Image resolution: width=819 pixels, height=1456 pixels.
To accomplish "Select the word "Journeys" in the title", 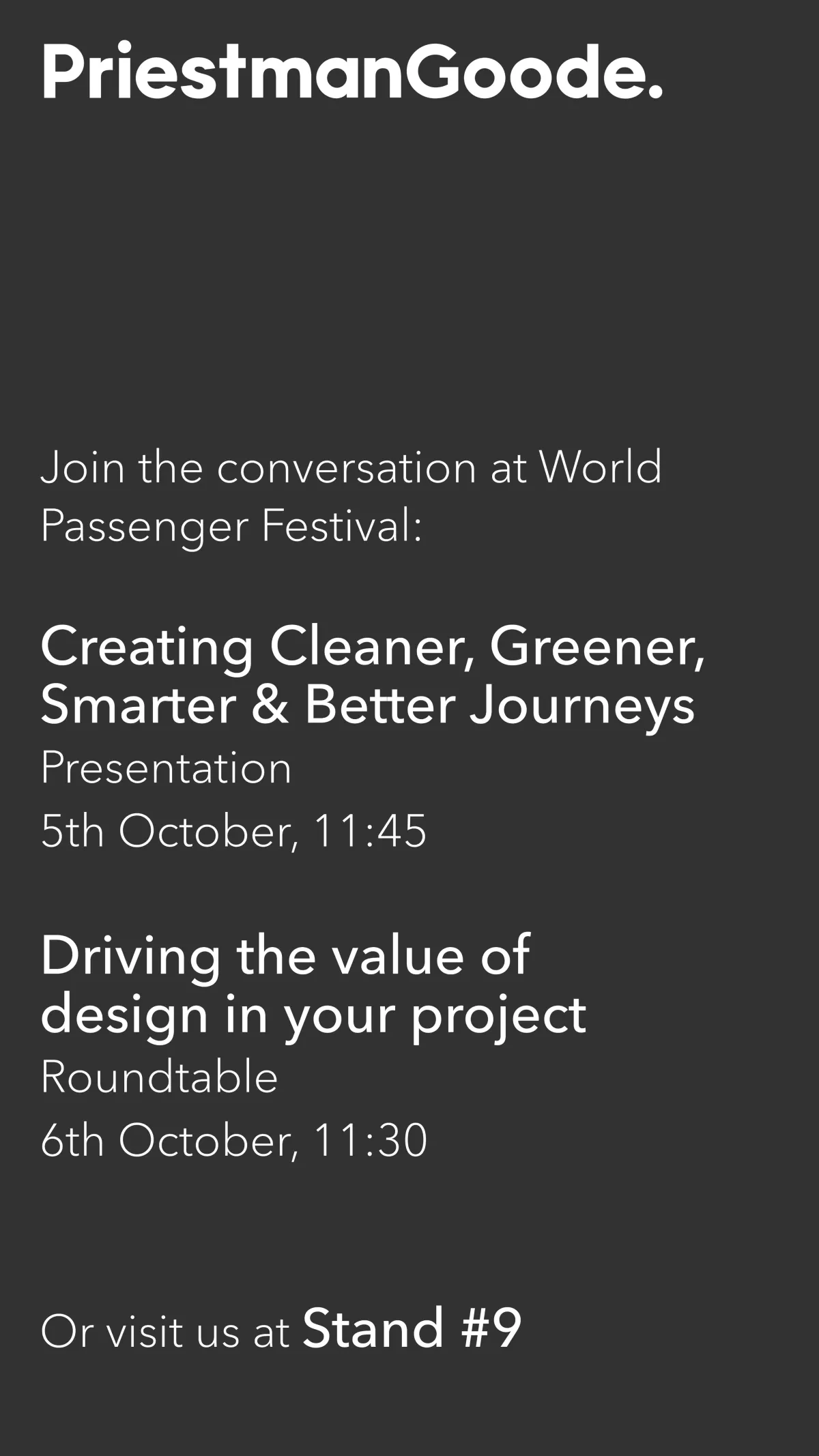I will (581, 706).
